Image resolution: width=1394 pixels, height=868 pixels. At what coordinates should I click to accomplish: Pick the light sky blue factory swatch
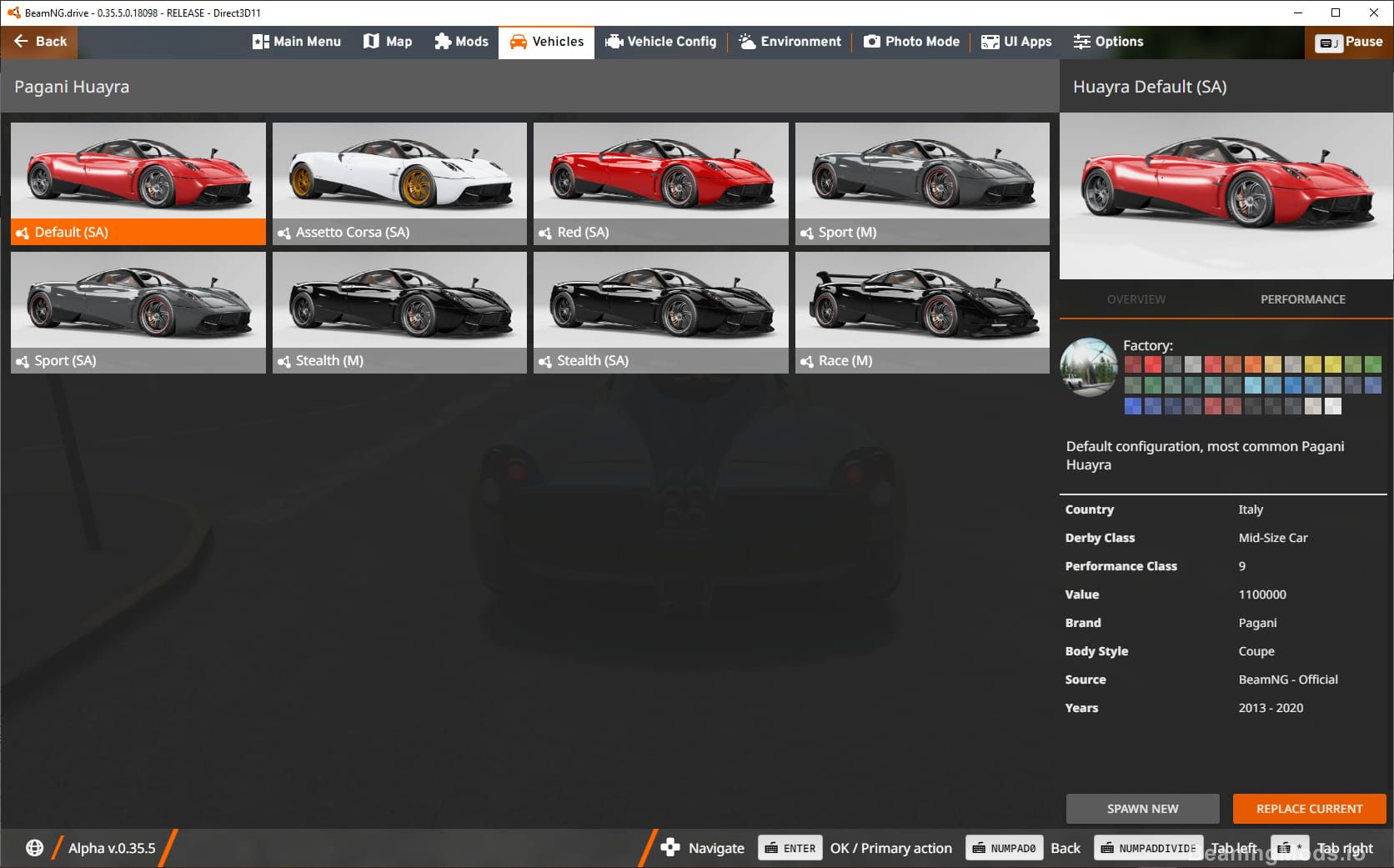(1253, 385)
